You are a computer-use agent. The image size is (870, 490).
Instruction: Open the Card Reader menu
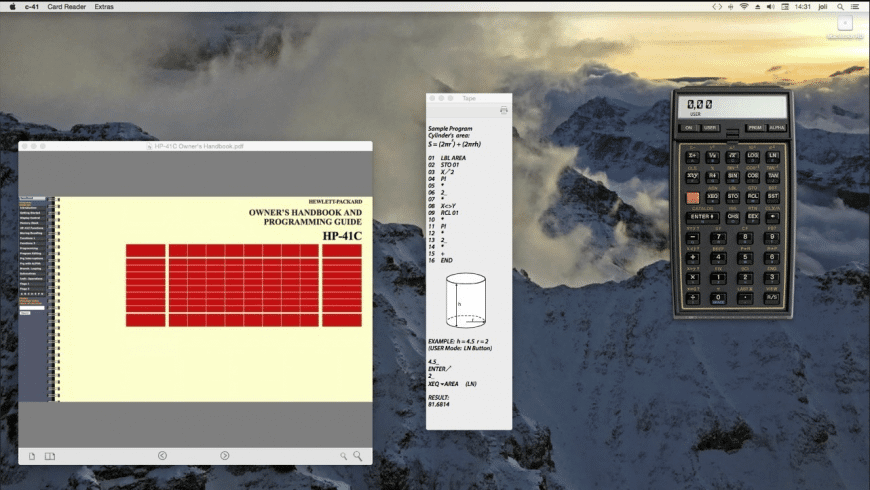pos(69,6)
